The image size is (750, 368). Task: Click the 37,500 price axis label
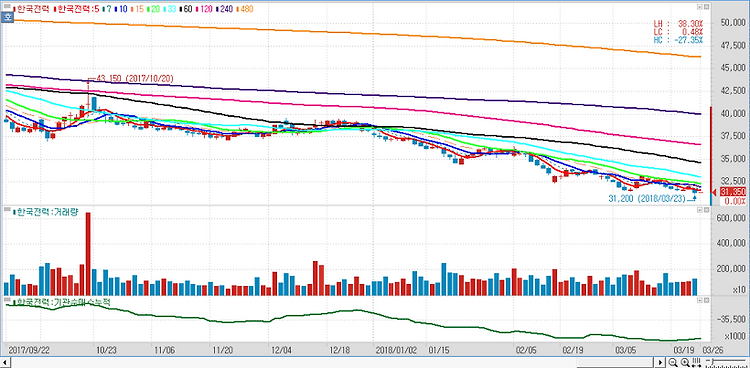732,136
